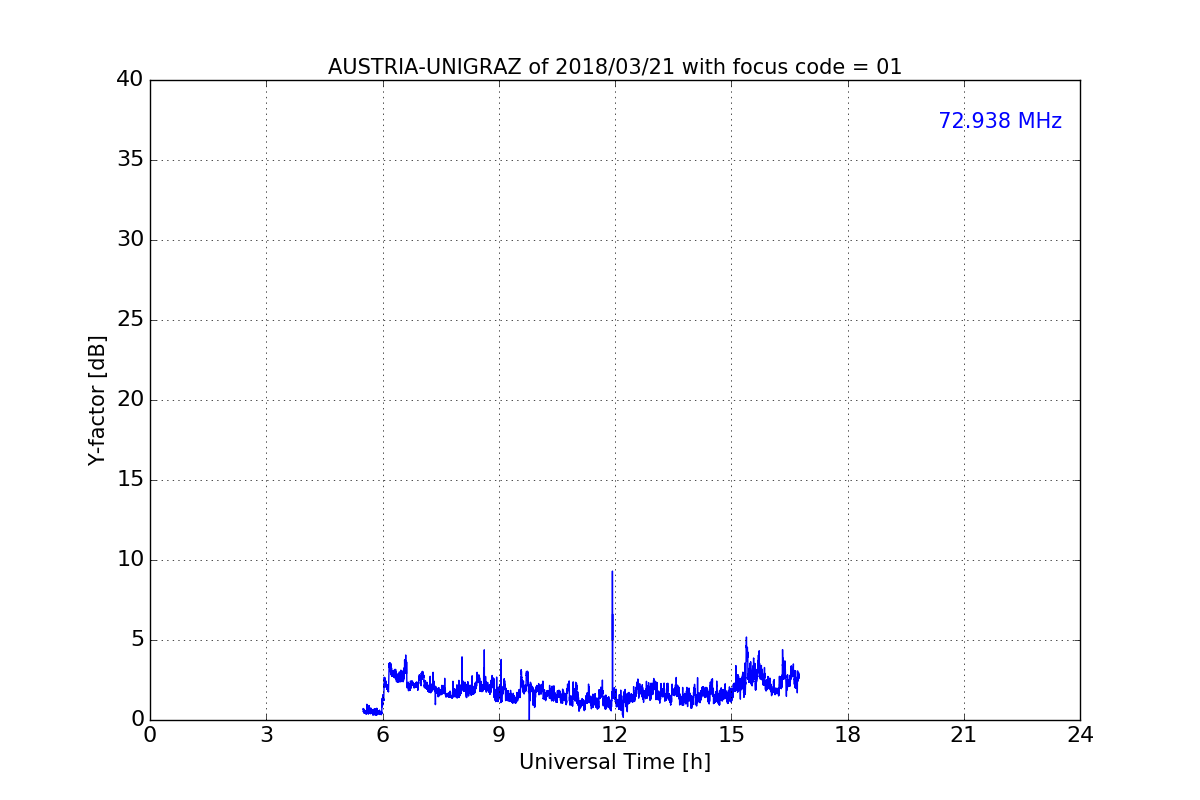Click the y-axis tick label 10
Screen dimensions: 1200x800
tap(130, 560)
